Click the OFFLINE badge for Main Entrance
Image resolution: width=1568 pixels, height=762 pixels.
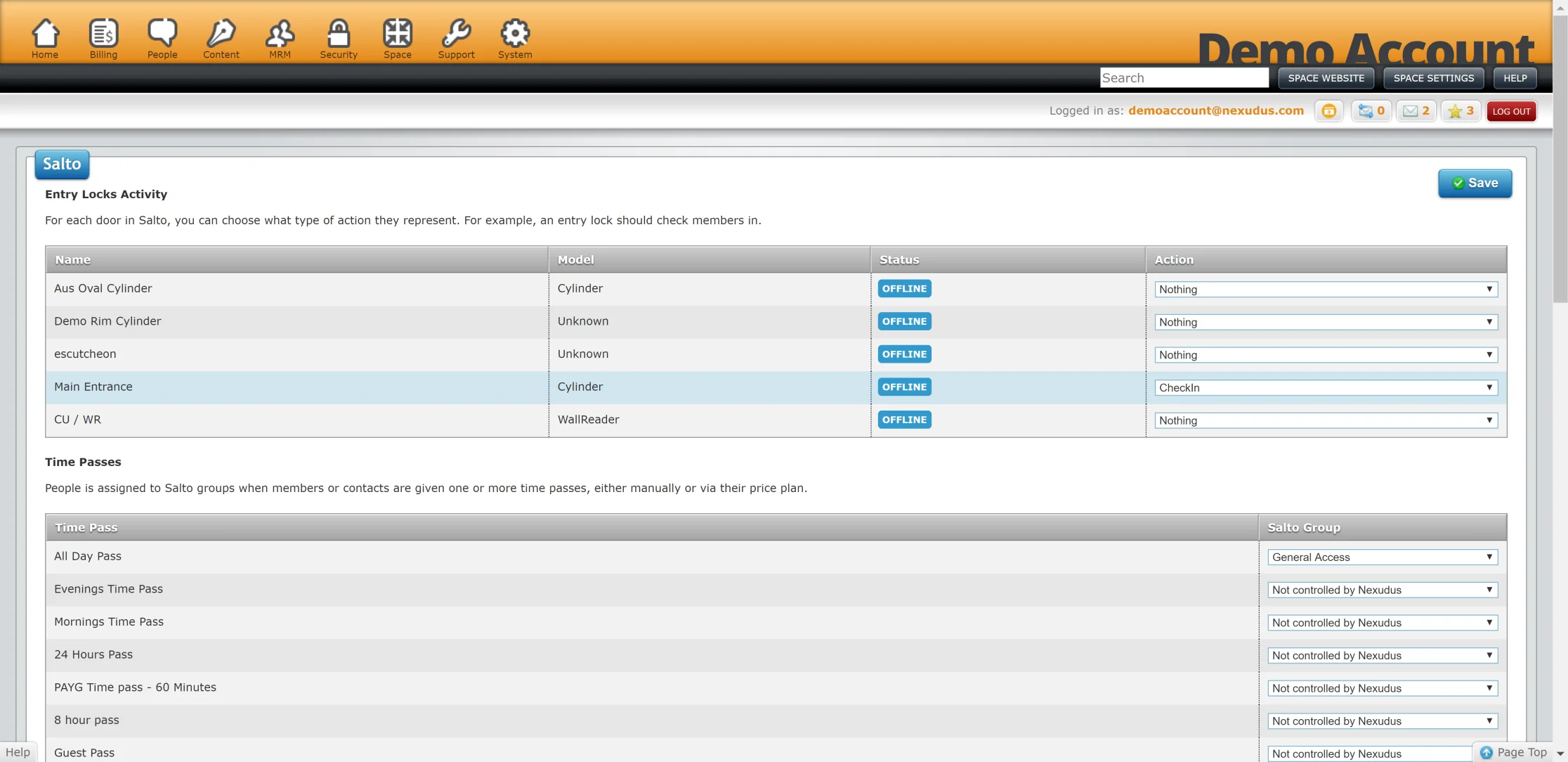904,387
